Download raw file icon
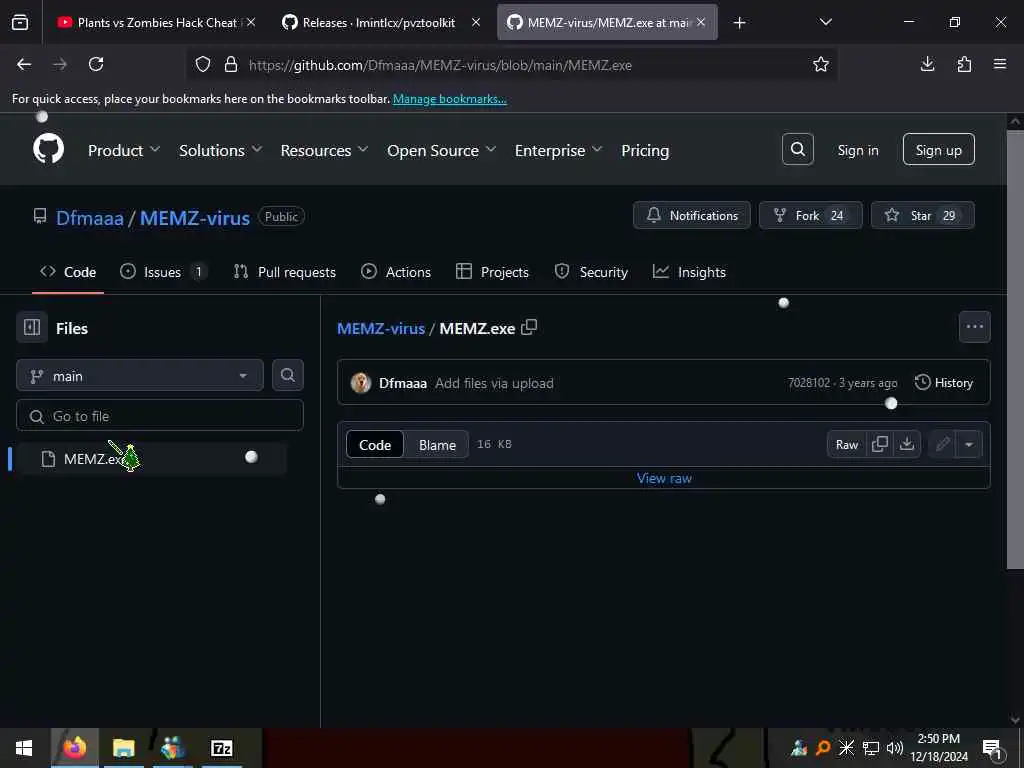The width and height of the screenshot is (1024, 768). 906,444
